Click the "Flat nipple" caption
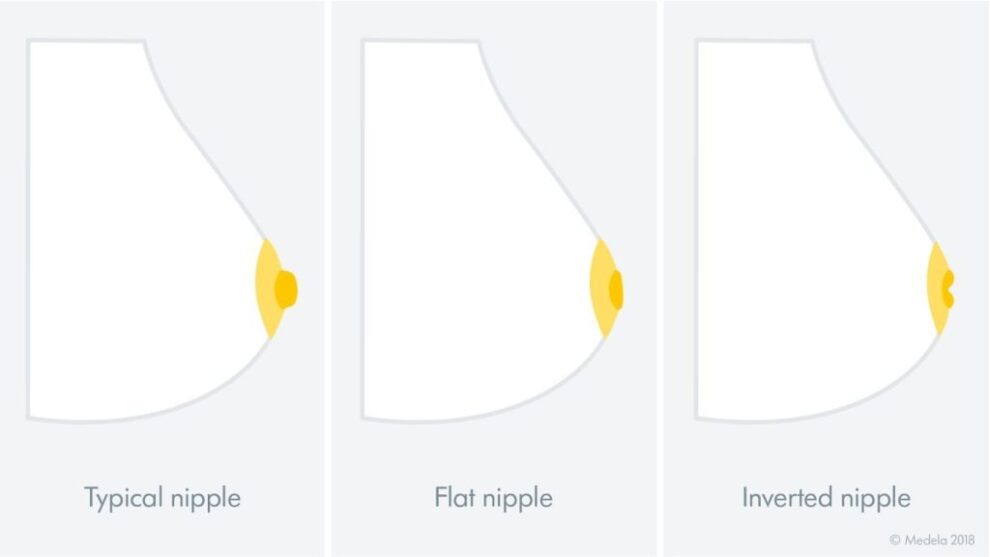This screenshot has height=557, width=990. [493, 497]
